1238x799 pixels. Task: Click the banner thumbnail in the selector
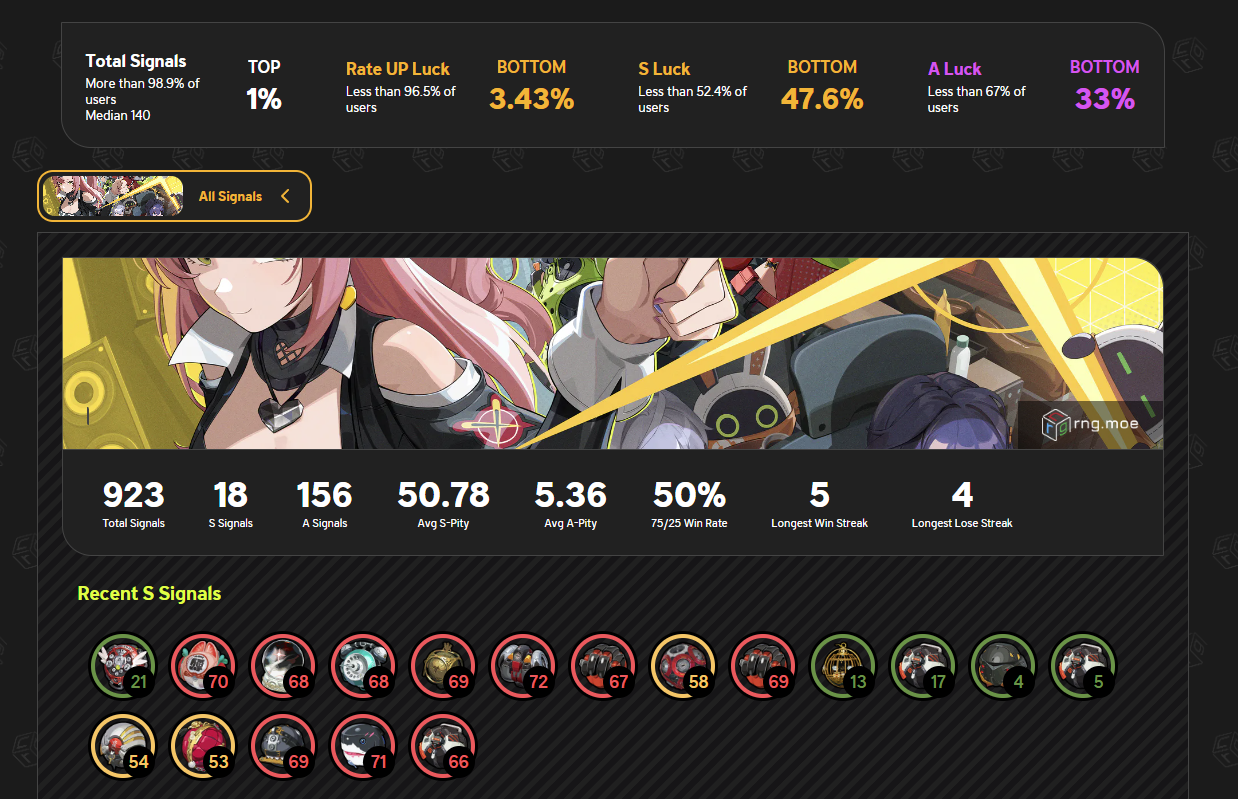pyautogui.click(x=112, y=196)
